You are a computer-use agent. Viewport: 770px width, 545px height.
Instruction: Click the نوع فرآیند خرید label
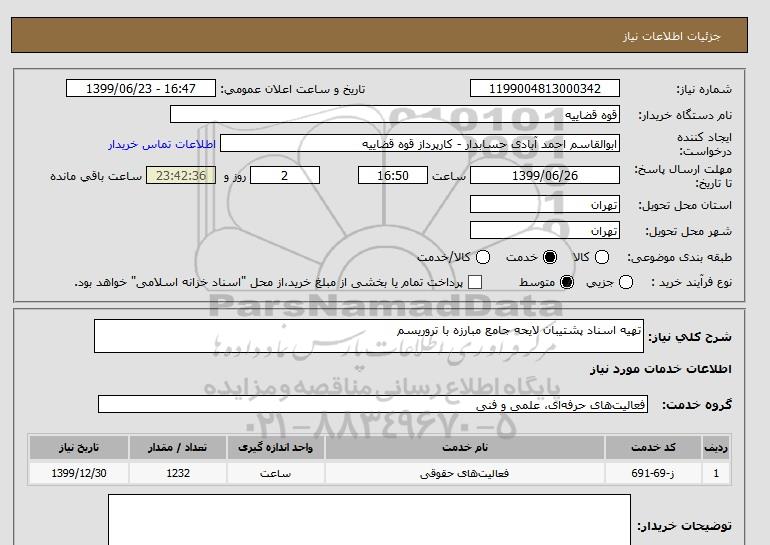click(x=691, y=282)
